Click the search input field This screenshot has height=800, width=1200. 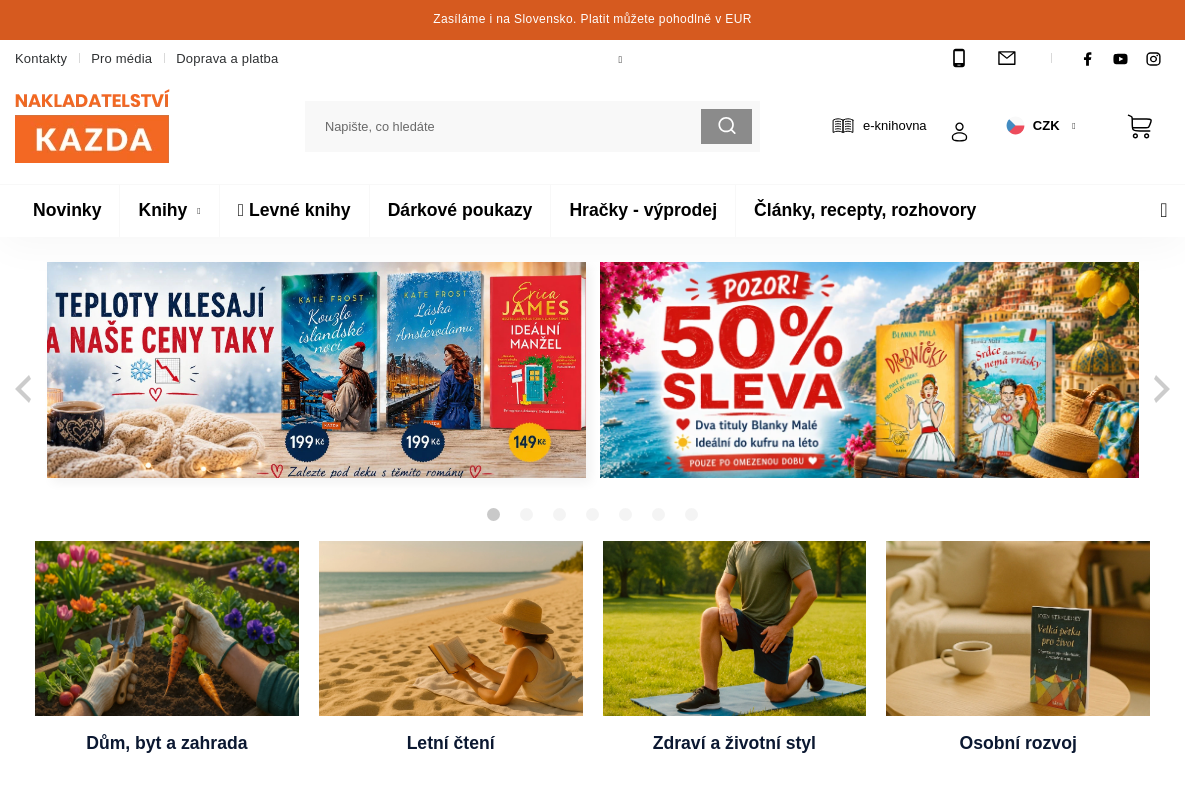(x=503, y=126)
